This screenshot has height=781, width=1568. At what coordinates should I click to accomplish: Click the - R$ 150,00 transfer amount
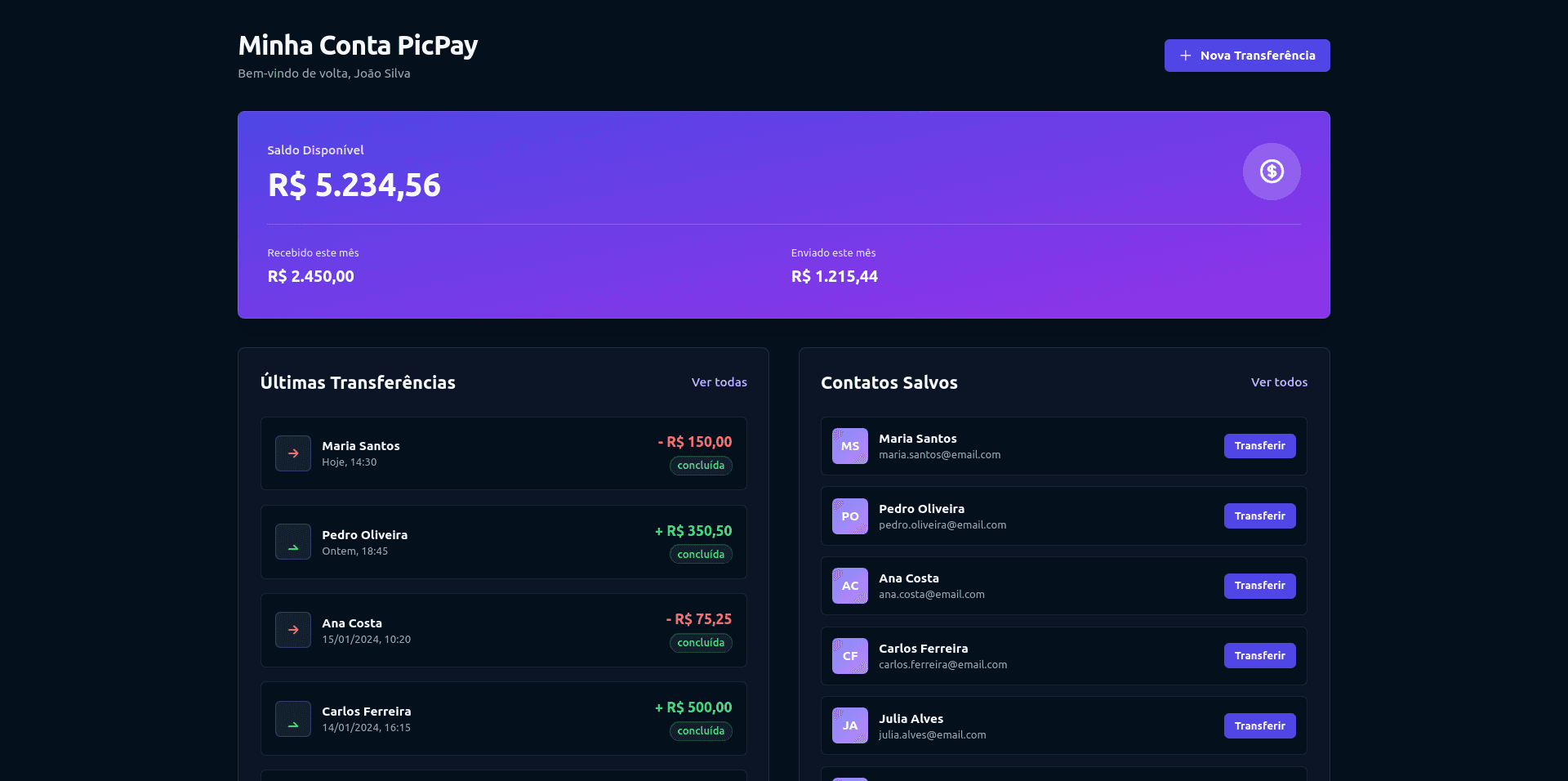695,442
